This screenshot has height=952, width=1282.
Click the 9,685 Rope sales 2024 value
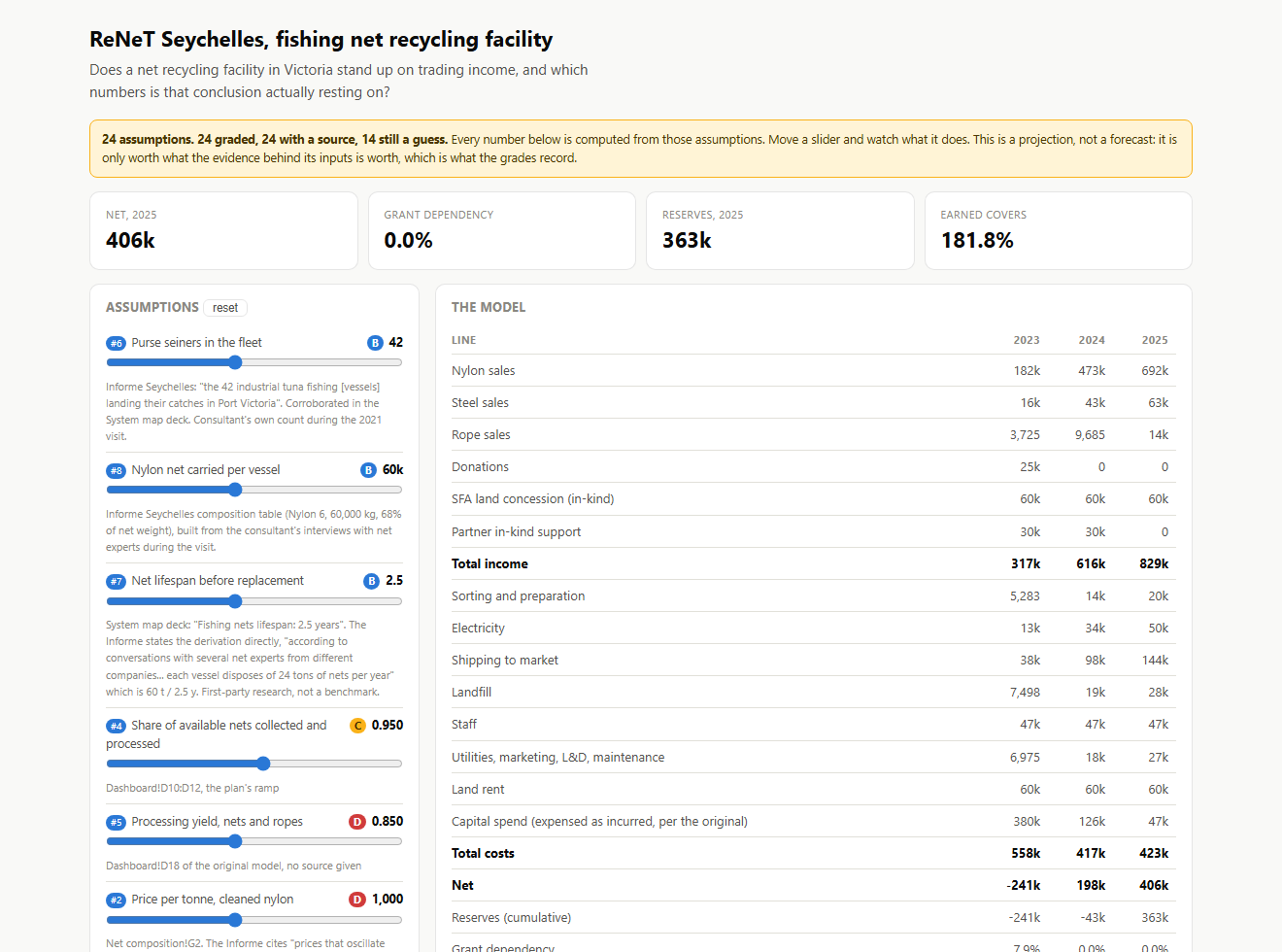[1090, 435]
